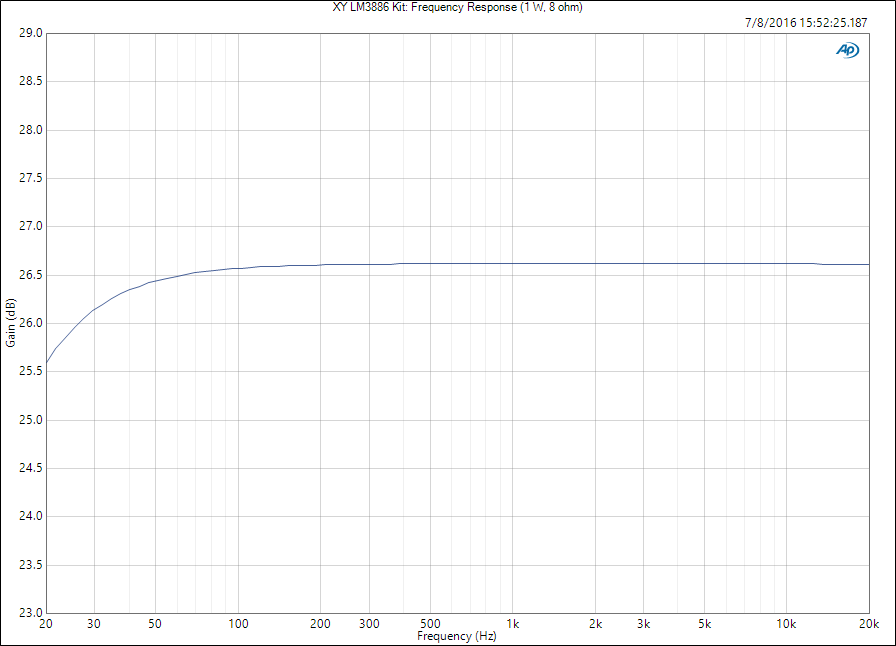This screenshot has width=896, height=646.
Task: Click the 25.5 gain axis value
Action: click(31, 371)
